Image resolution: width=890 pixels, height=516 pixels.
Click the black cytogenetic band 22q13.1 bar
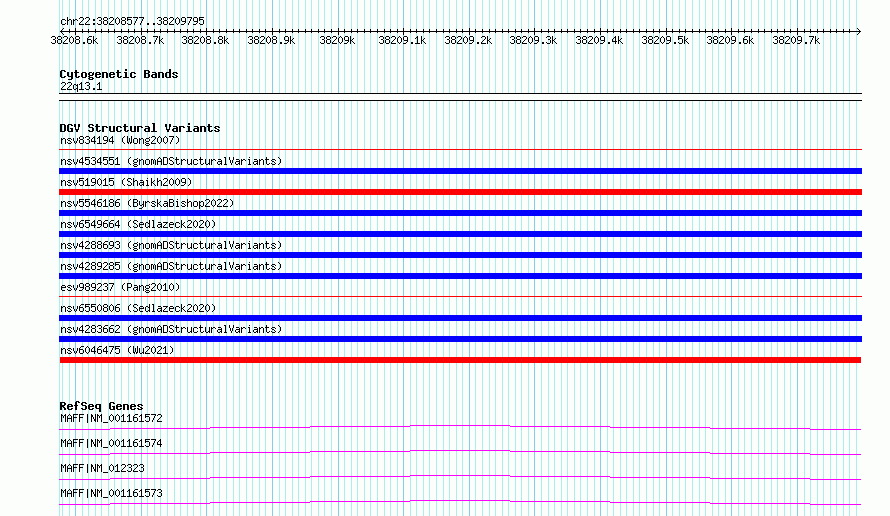click(x=460, y=97)
